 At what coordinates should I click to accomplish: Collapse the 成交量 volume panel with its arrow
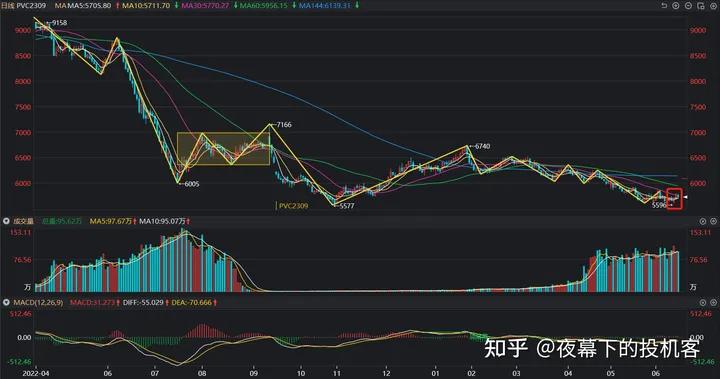6,221
